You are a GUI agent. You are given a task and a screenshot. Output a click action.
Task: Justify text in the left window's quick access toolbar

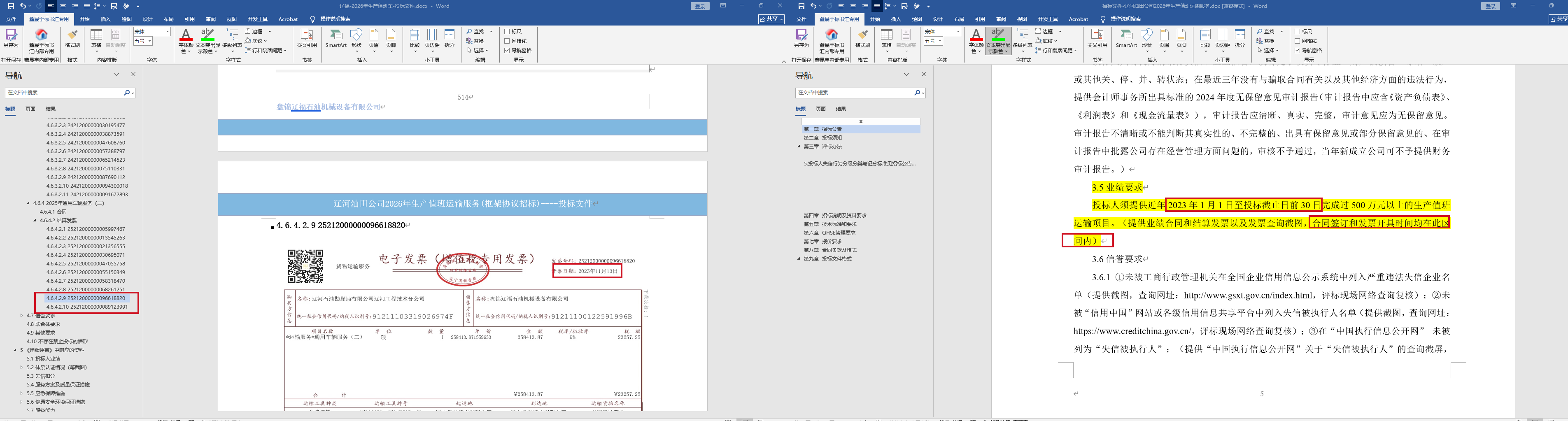point(86,6)
